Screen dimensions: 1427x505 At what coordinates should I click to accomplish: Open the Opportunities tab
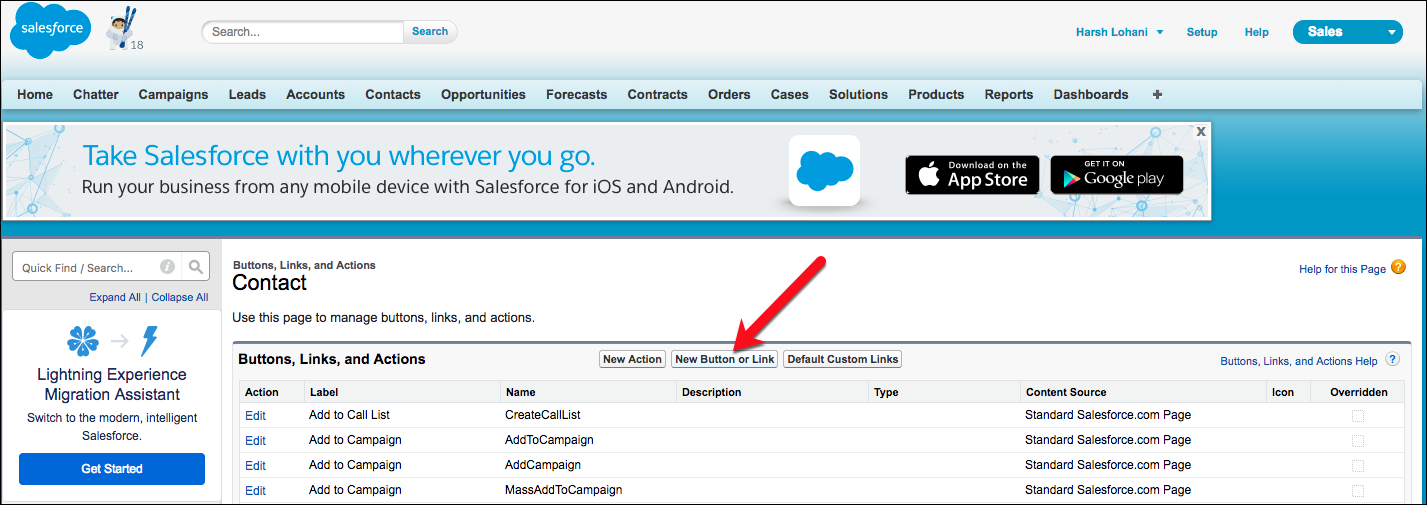pos(483,94)
